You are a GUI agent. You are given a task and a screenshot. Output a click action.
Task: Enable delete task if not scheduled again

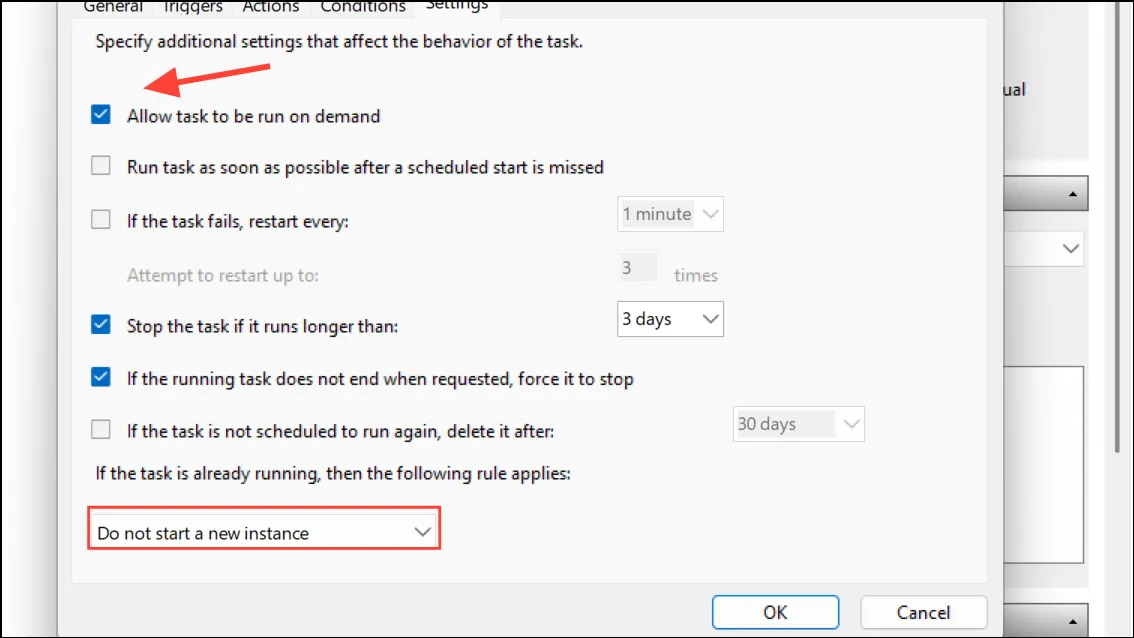click(x=101, y=430)
